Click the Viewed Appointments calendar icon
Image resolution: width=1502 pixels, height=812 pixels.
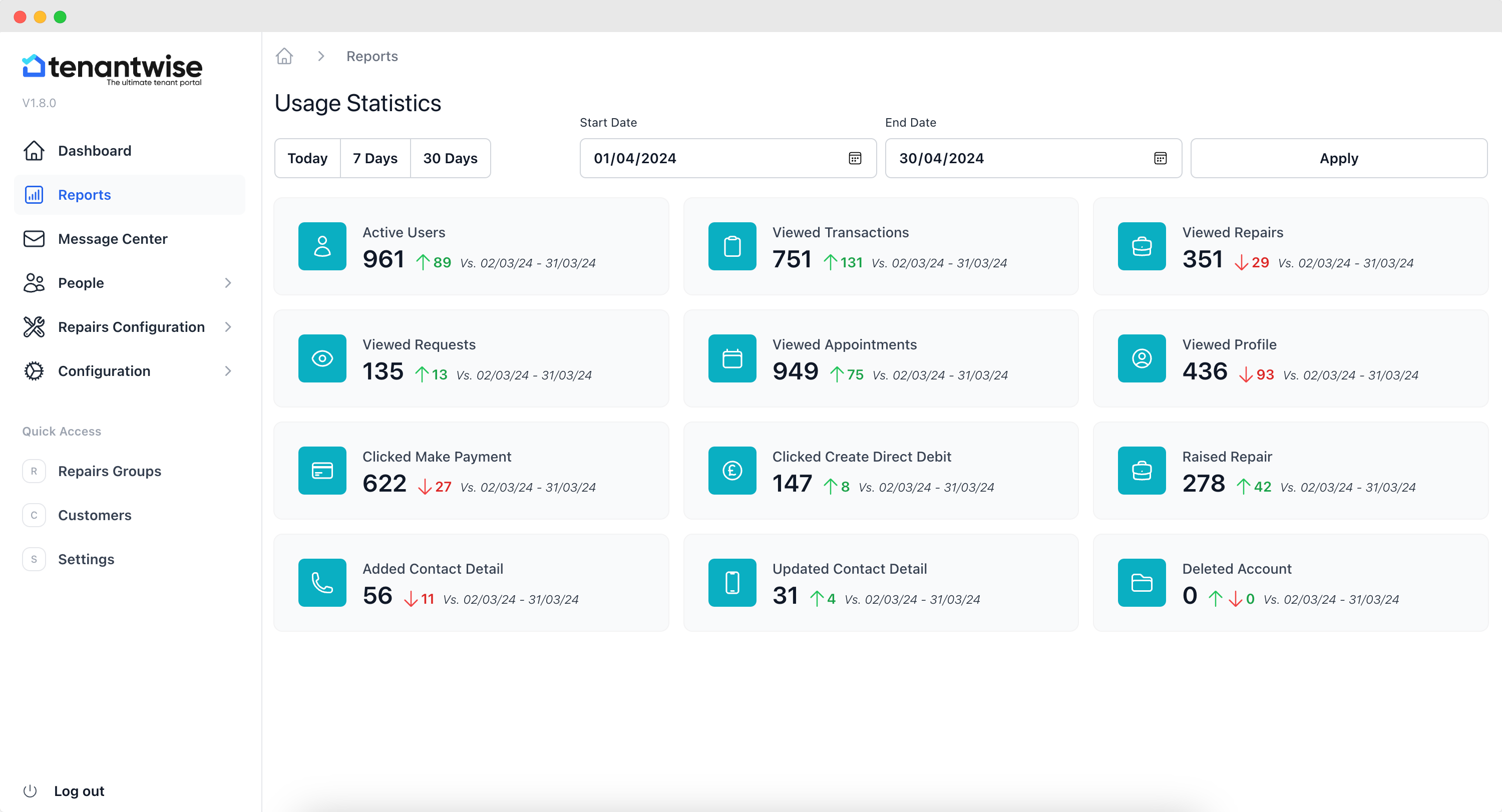[732, 358]
